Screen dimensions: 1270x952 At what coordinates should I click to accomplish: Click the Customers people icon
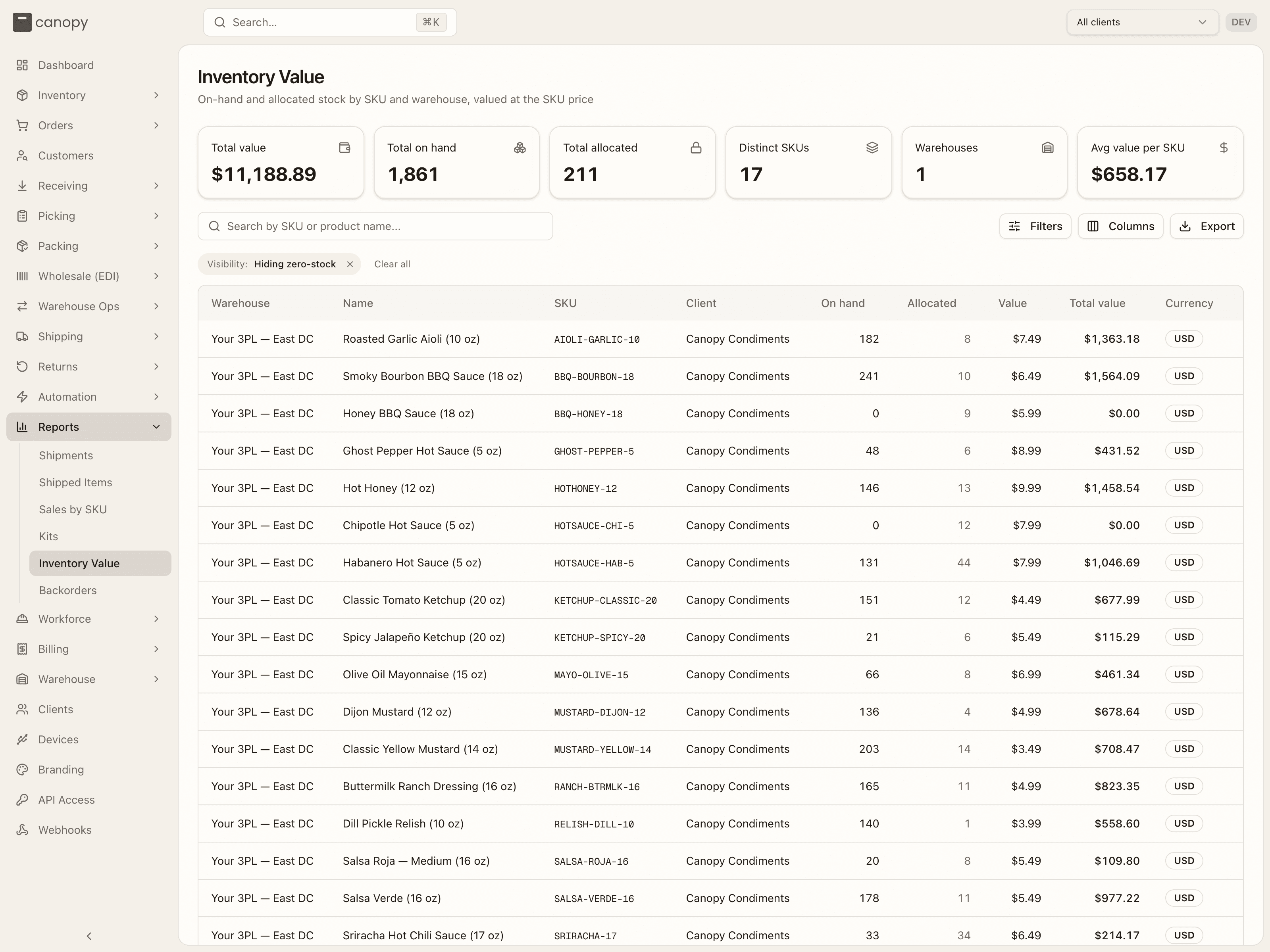point(22,155)
